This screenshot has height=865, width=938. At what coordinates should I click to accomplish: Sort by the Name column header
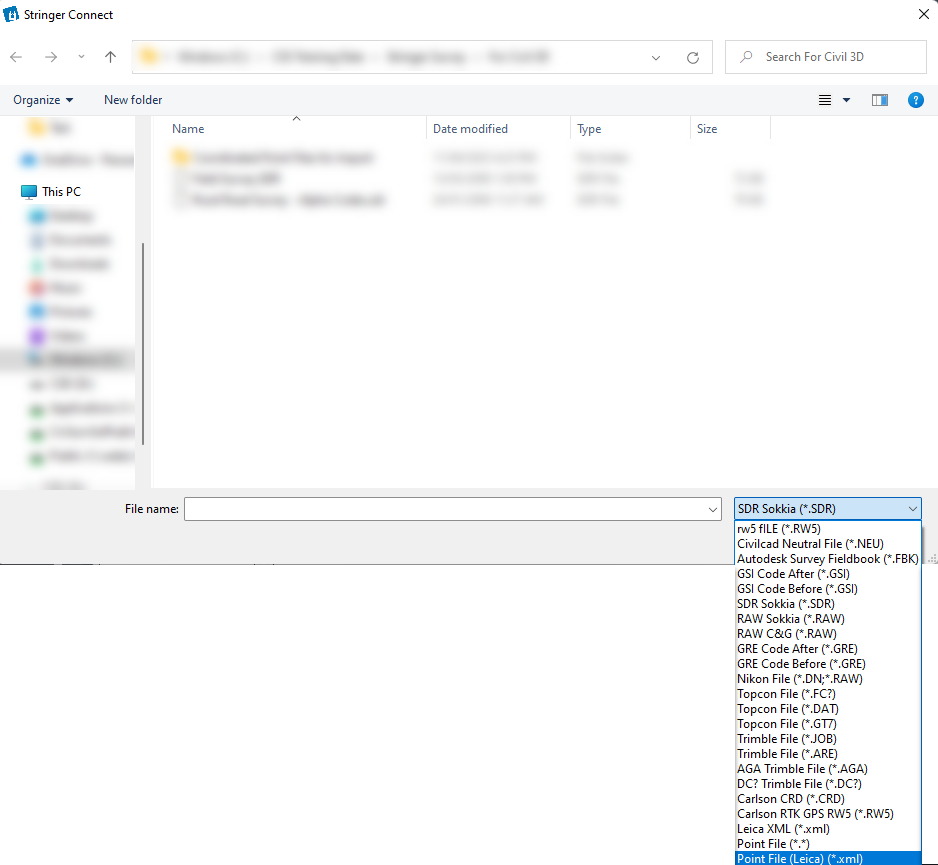(x=290, y=129)
